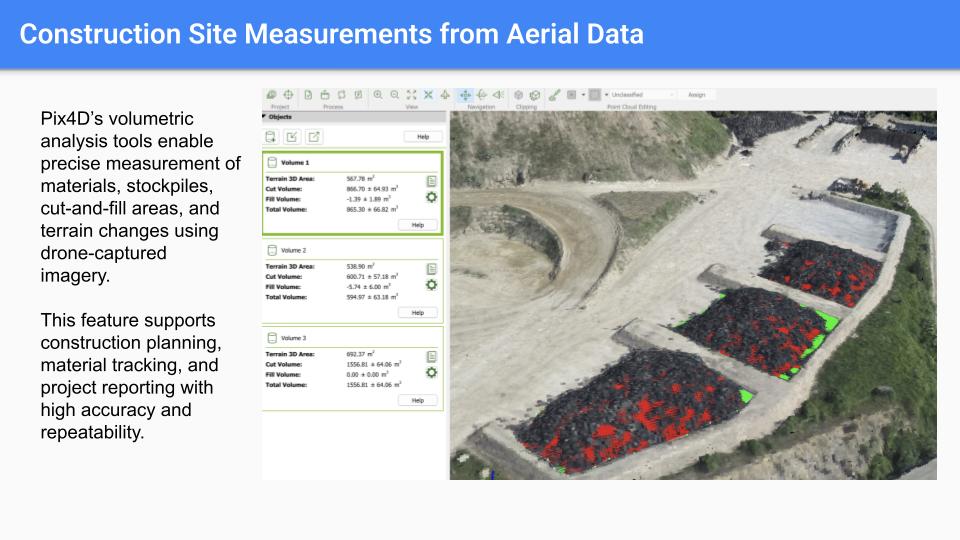Click Help button in Volume 1 panel
This screenshot has width=960, height=540.
click(x=417, y=225)
